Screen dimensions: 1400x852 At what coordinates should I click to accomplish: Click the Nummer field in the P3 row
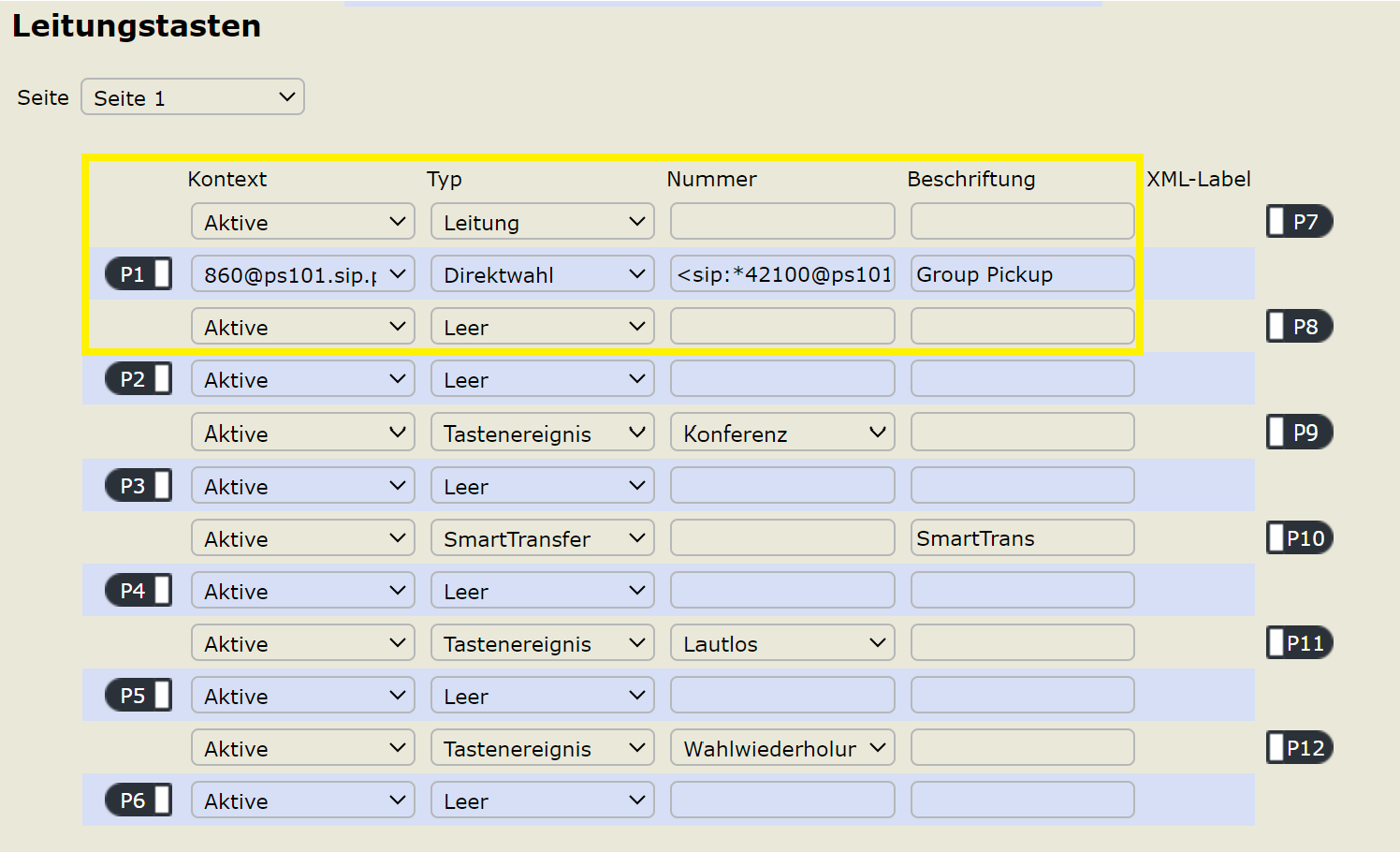point(782,485)
